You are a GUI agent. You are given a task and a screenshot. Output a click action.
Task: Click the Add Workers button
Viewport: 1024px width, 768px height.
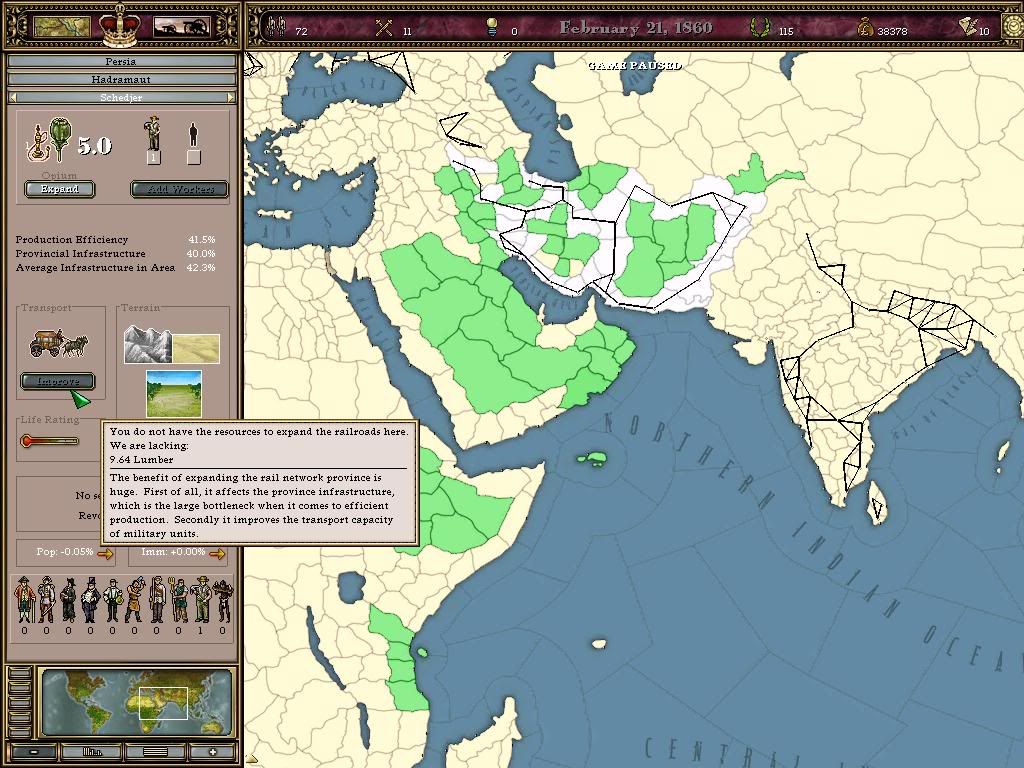[x=180, y=189]
